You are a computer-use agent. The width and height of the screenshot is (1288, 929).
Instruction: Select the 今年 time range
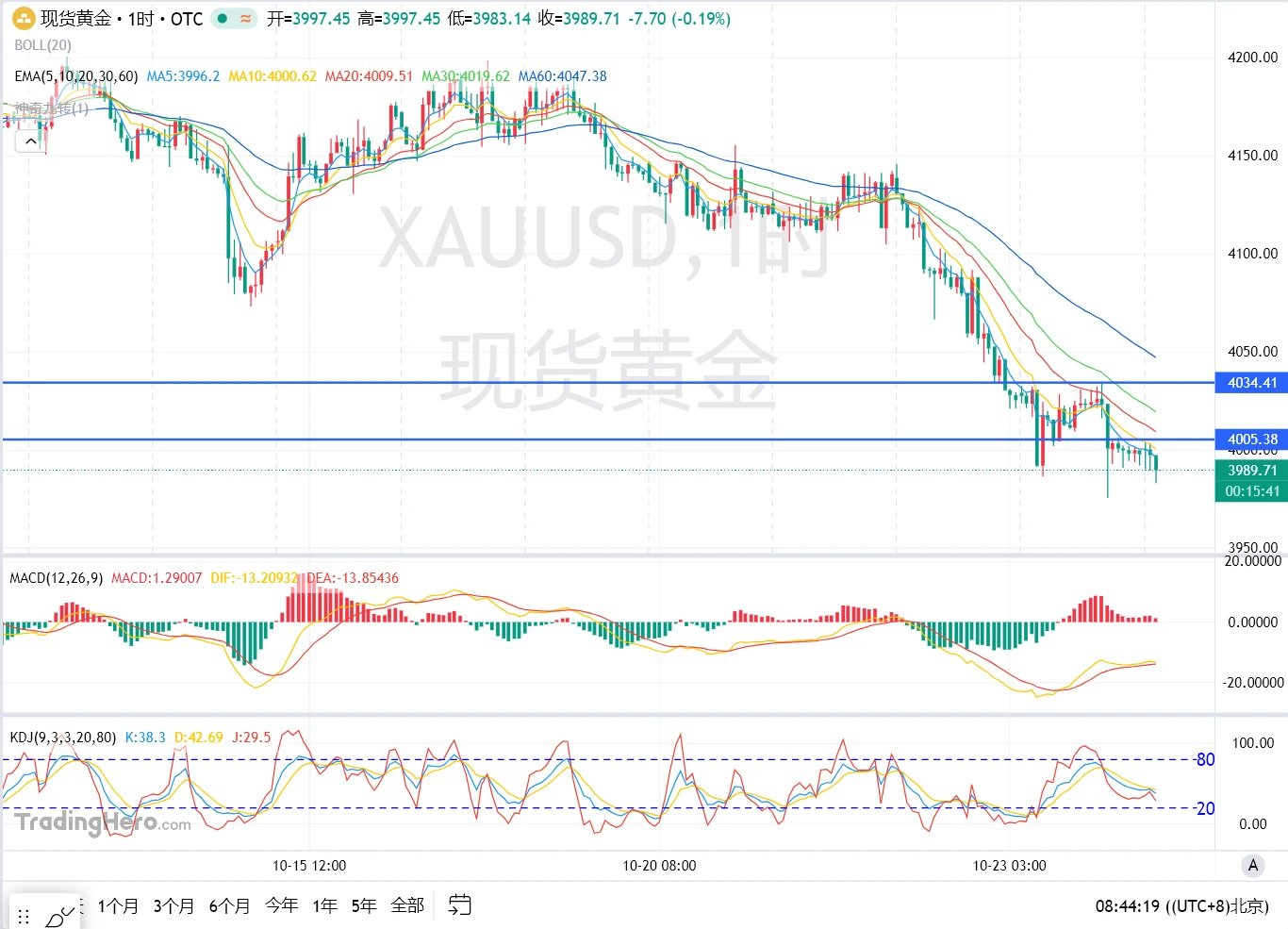(281, 905)
